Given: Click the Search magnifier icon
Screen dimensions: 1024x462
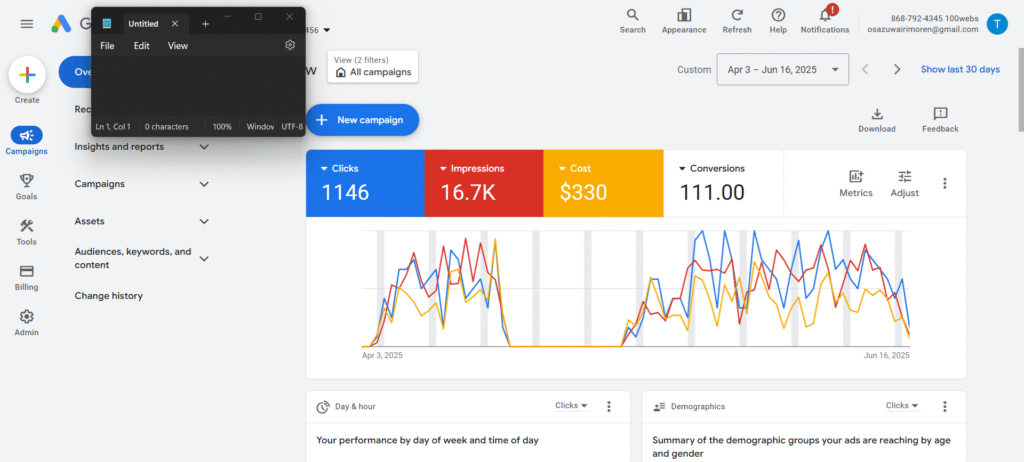Looking at the screenshot, I should pos(632,15).
